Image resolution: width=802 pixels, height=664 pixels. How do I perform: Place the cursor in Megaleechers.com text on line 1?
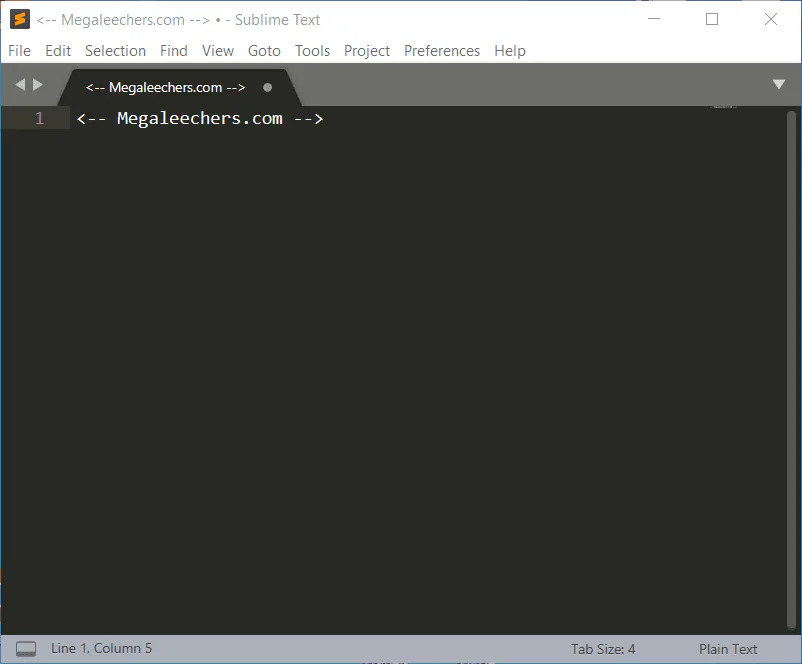click(199, 119)
